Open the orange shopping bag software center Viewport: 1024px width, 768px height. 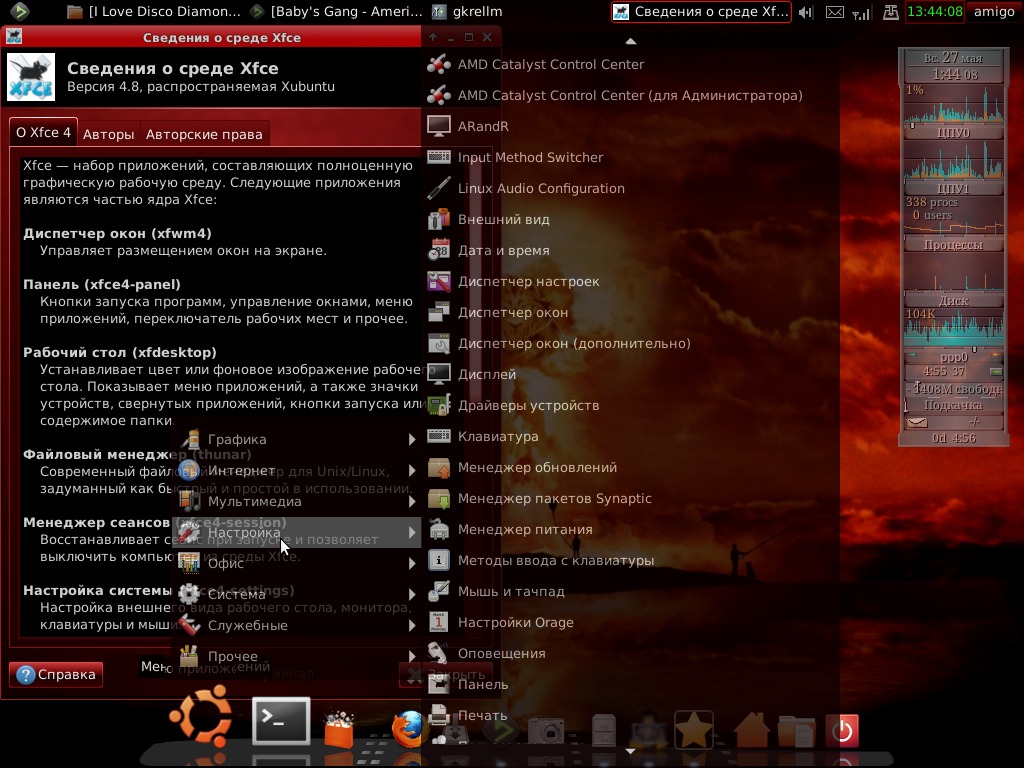(339, 729)
